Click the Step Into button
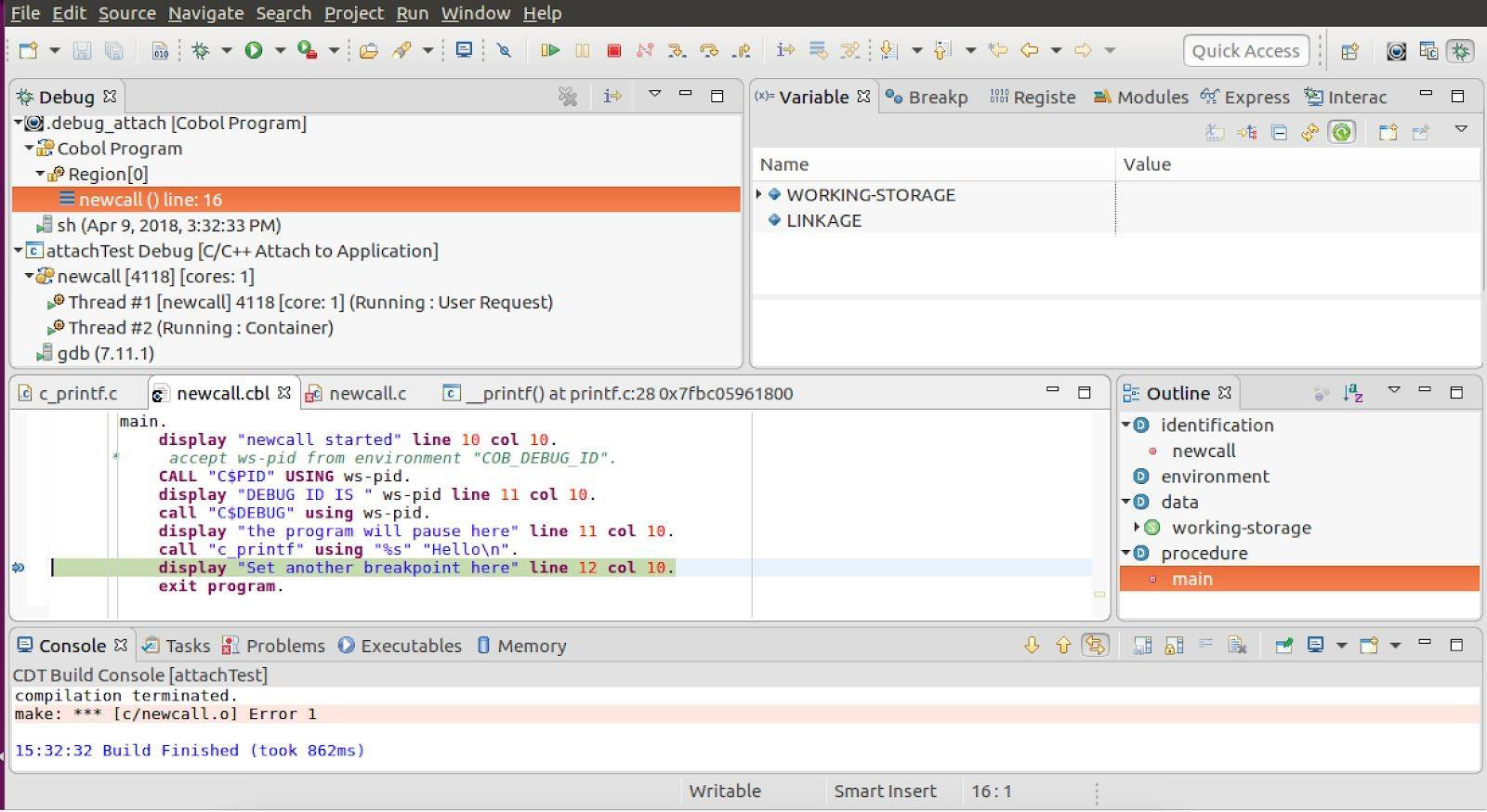The image size is (1487, 812). (677, 50)
